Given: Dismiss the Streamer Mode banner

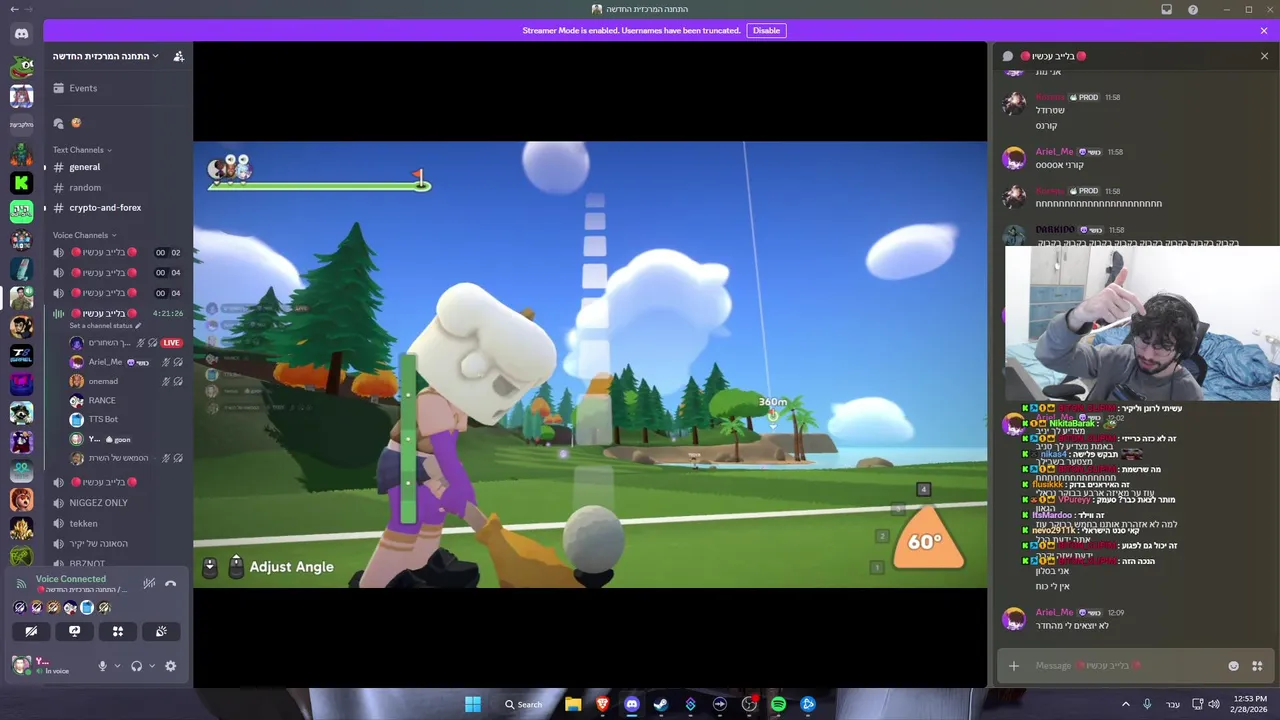Looking at the screenshot, I should click(x=1264, y=30).
